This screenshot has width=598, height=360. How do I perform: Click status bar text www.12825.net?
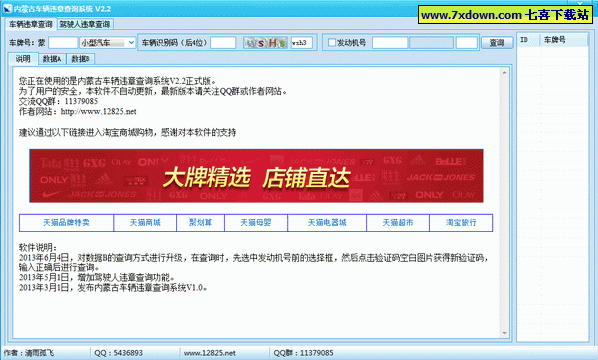pyautogui.click(x=209, y=353)
